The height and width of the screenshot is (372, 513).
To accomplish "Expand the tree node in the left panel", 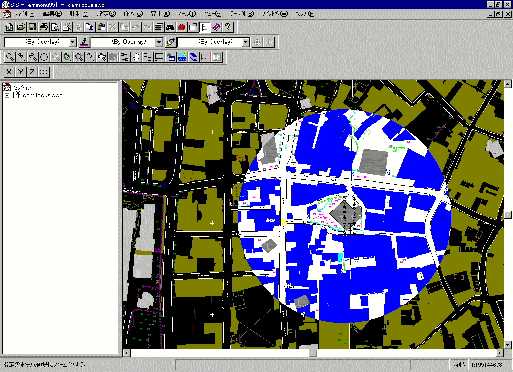I will (7, 95).
